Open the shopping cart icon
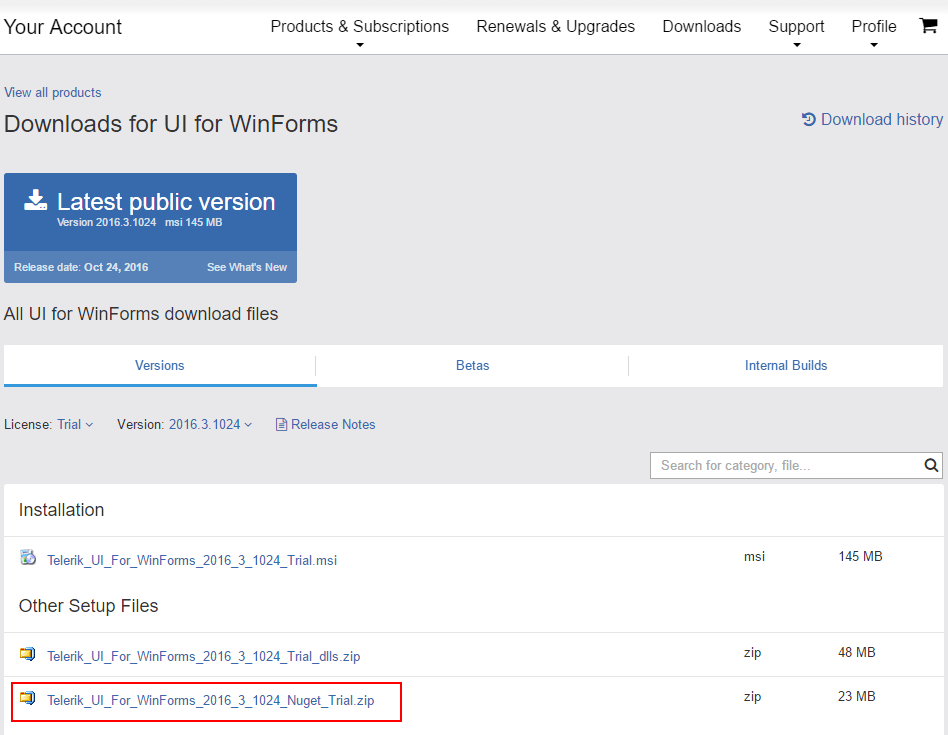 (x=928, y=25)
